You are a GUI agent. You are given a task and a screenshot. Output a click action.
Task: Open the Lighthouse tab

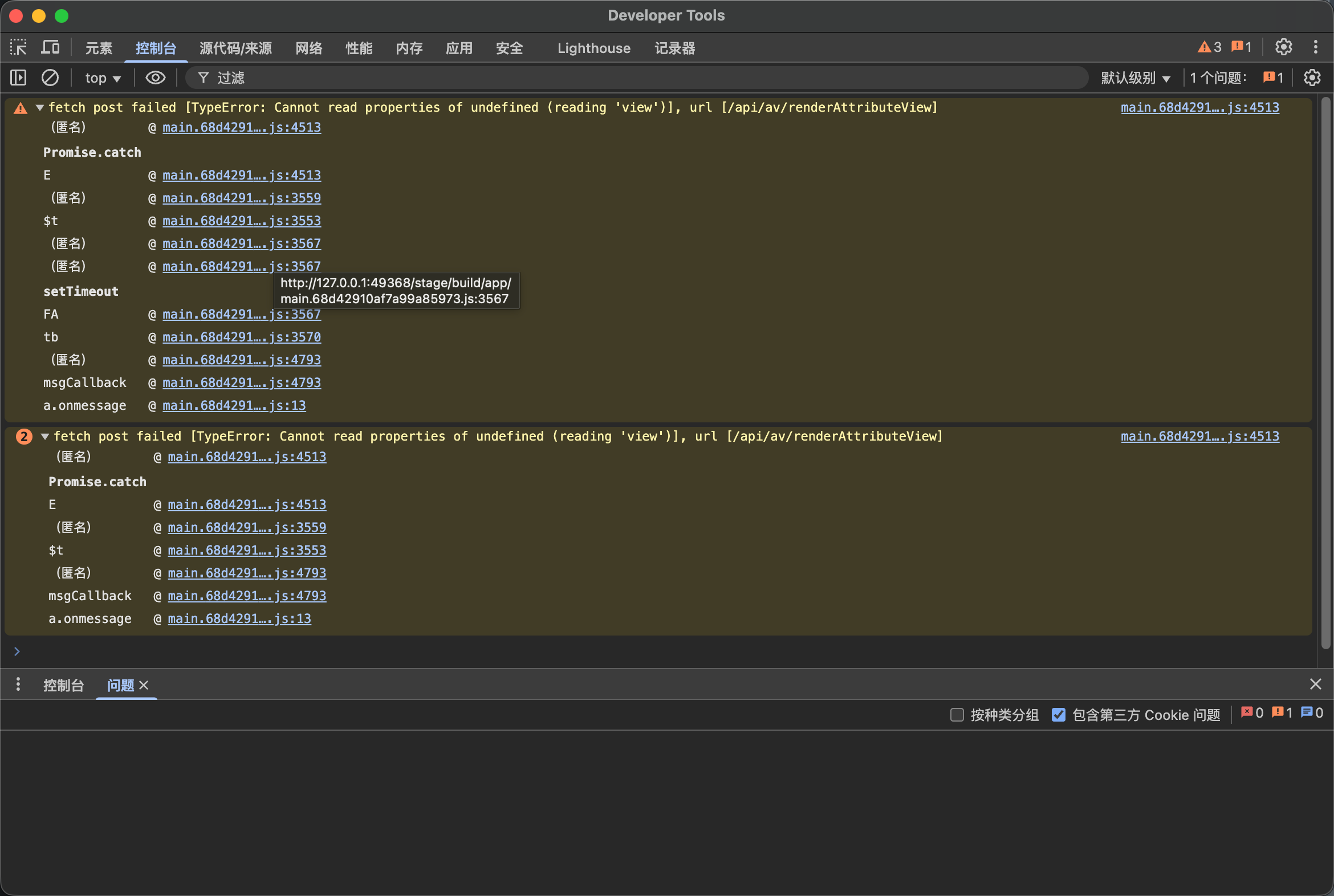pos(593,48)
